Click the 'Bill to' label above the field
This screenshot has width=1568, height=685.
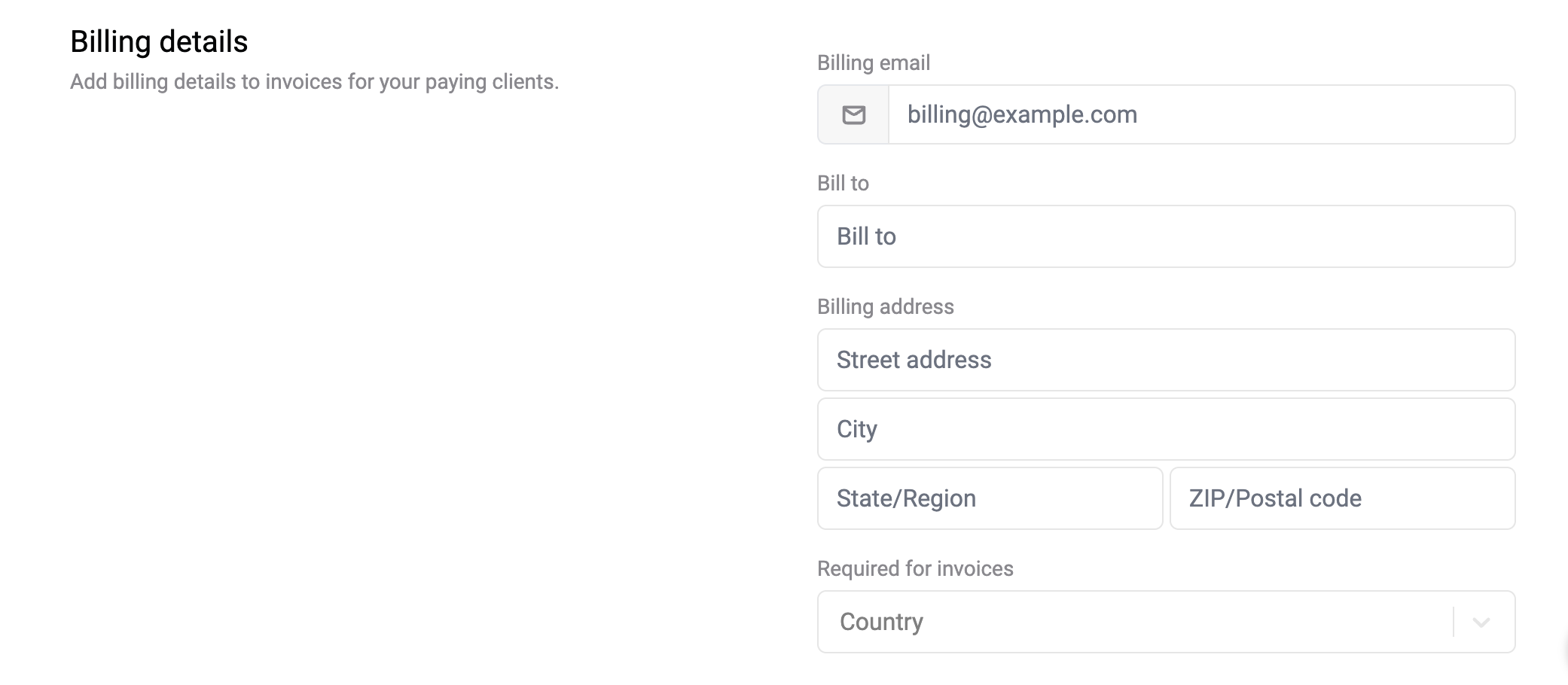point(843,183)
